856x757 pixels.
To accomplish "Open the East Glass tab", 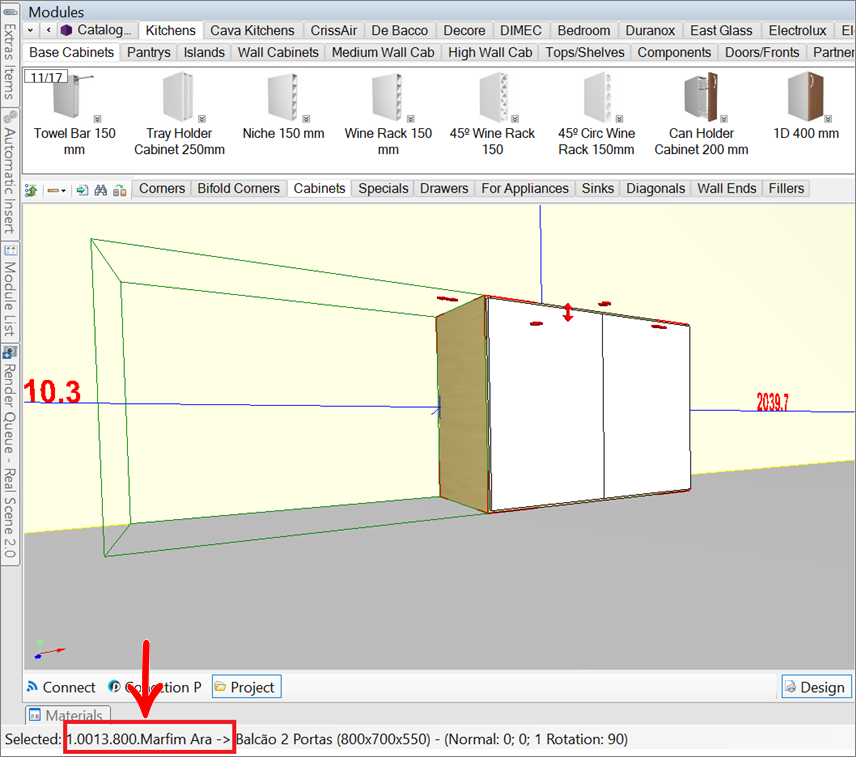I will tap(721, 30).
